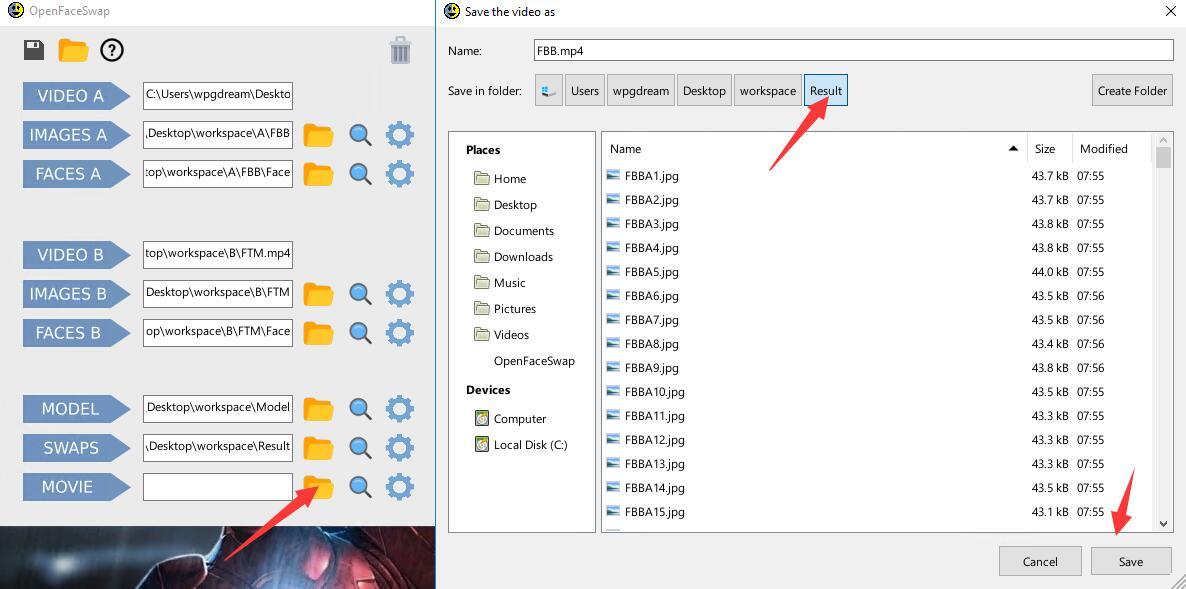
Task: Open settings gear for IMAGES A
Action: click(399, 135)
